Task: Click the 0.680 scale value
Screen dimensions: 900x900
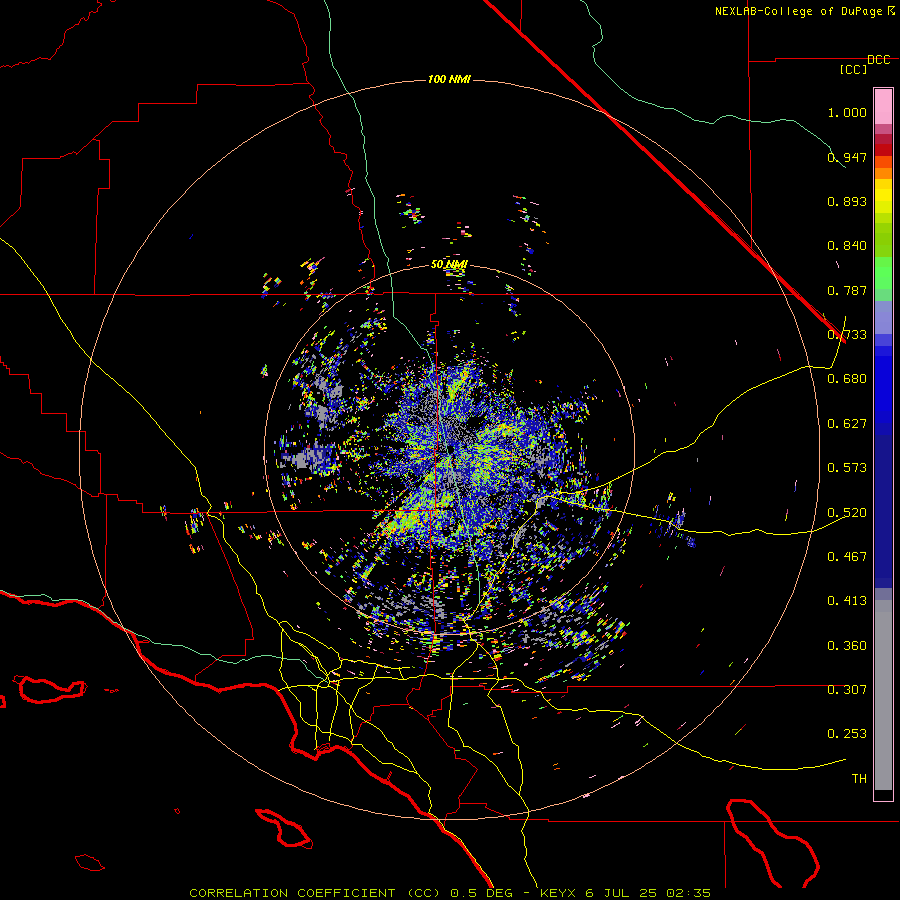Action: pos(847,379)
